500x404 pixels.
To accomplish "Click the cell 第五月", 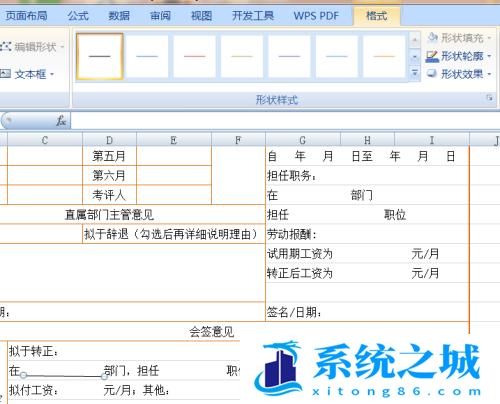I will (109, 156).
